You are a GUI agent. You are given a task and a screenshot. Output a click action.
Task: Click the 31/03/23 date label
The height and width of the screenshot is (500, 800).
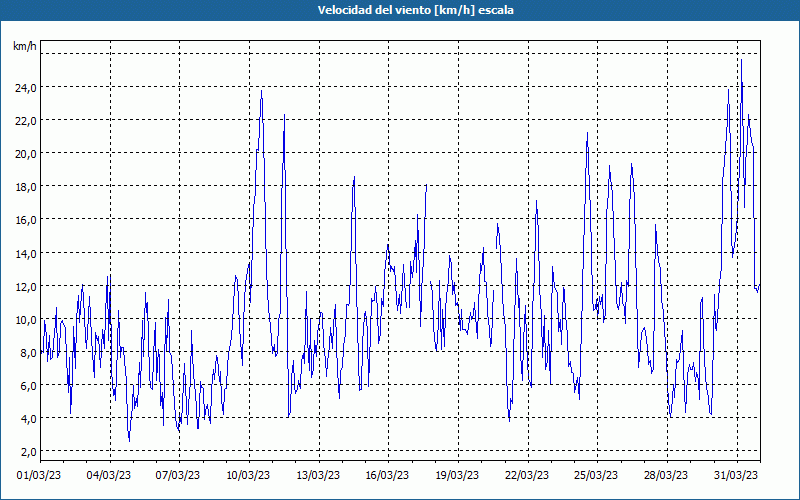click(736, 475)
